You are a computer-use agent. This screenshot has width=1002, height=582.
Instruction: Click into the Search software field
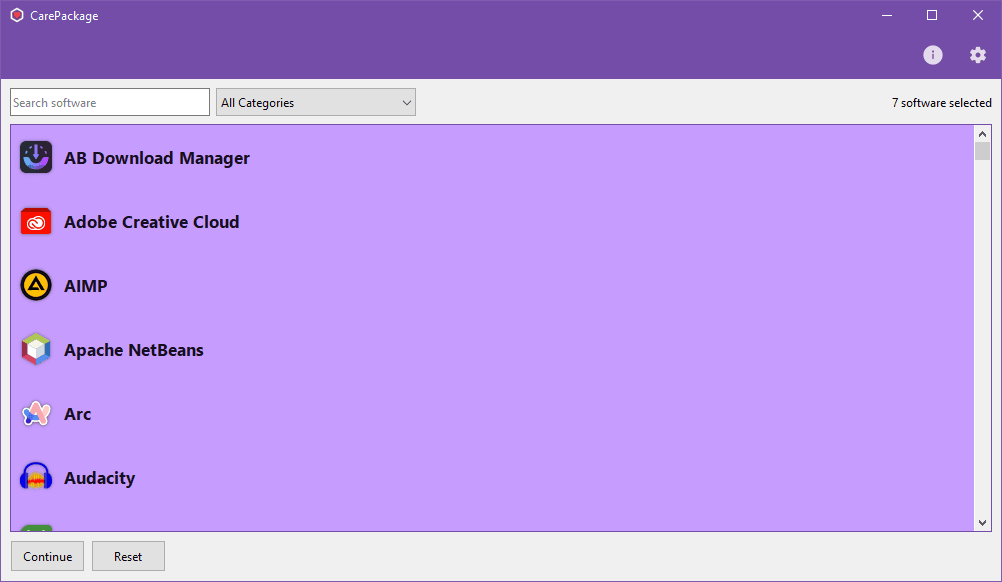(110, 102)
